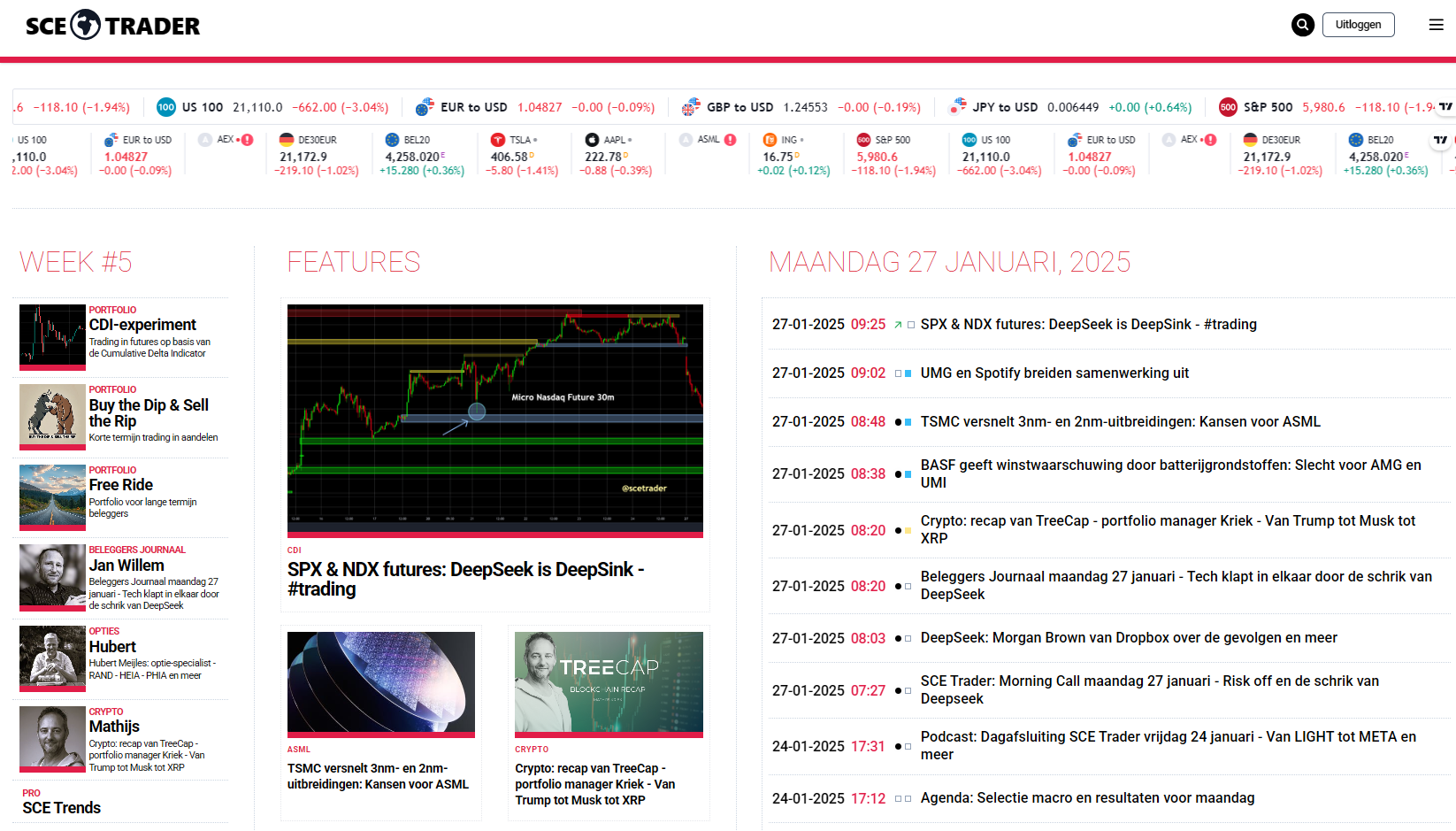Open first DE30EUR flag in second ticker row

tap(287, 140)
